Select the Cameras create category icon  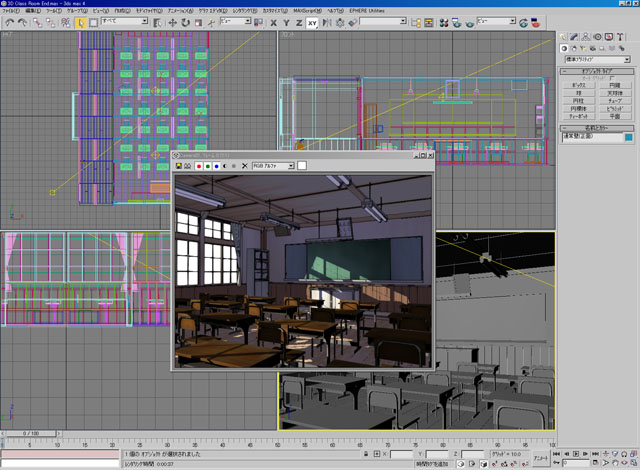coord(593,49)
